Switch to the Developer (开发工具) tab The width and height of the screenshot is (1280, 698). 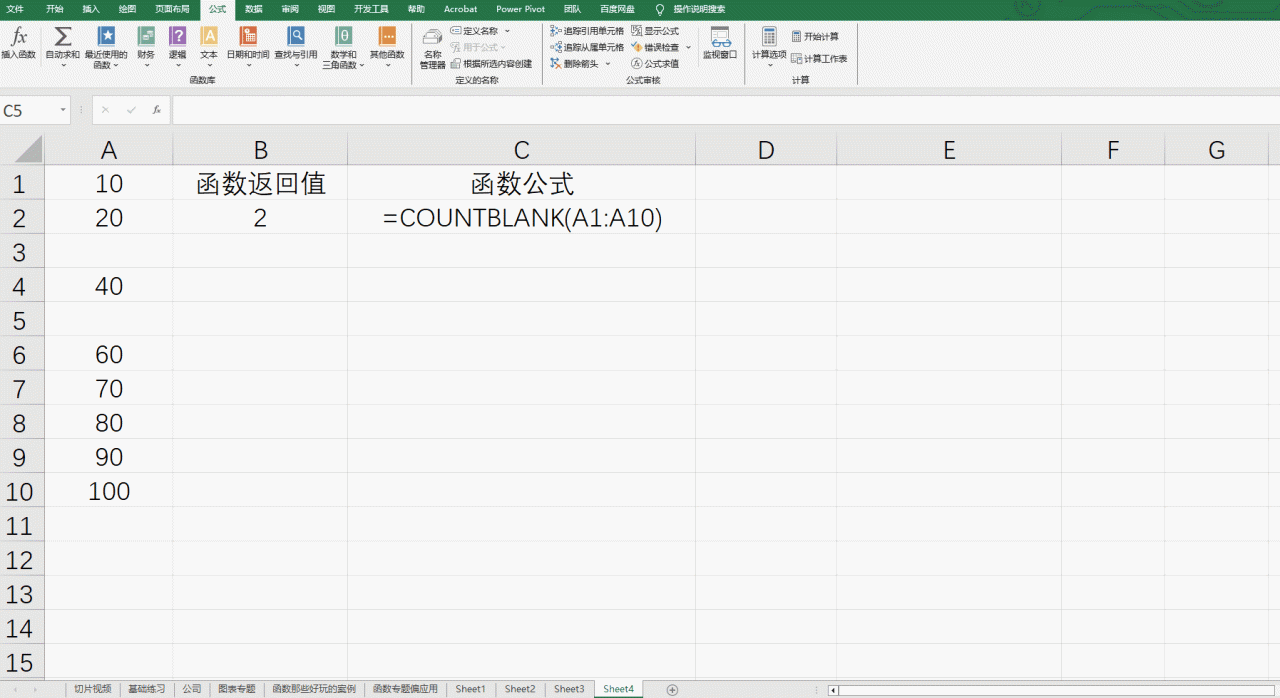pyautogui.click(x=371, y=9)
